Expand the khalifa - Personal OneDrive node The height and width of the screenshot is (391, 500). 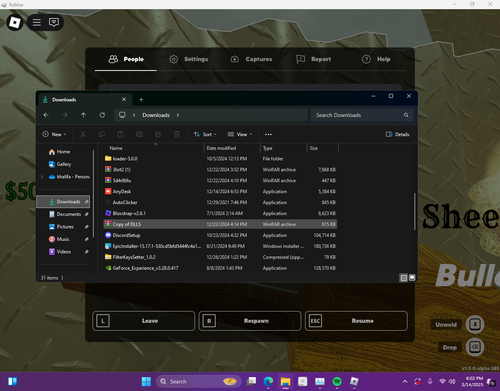(42, 177)
